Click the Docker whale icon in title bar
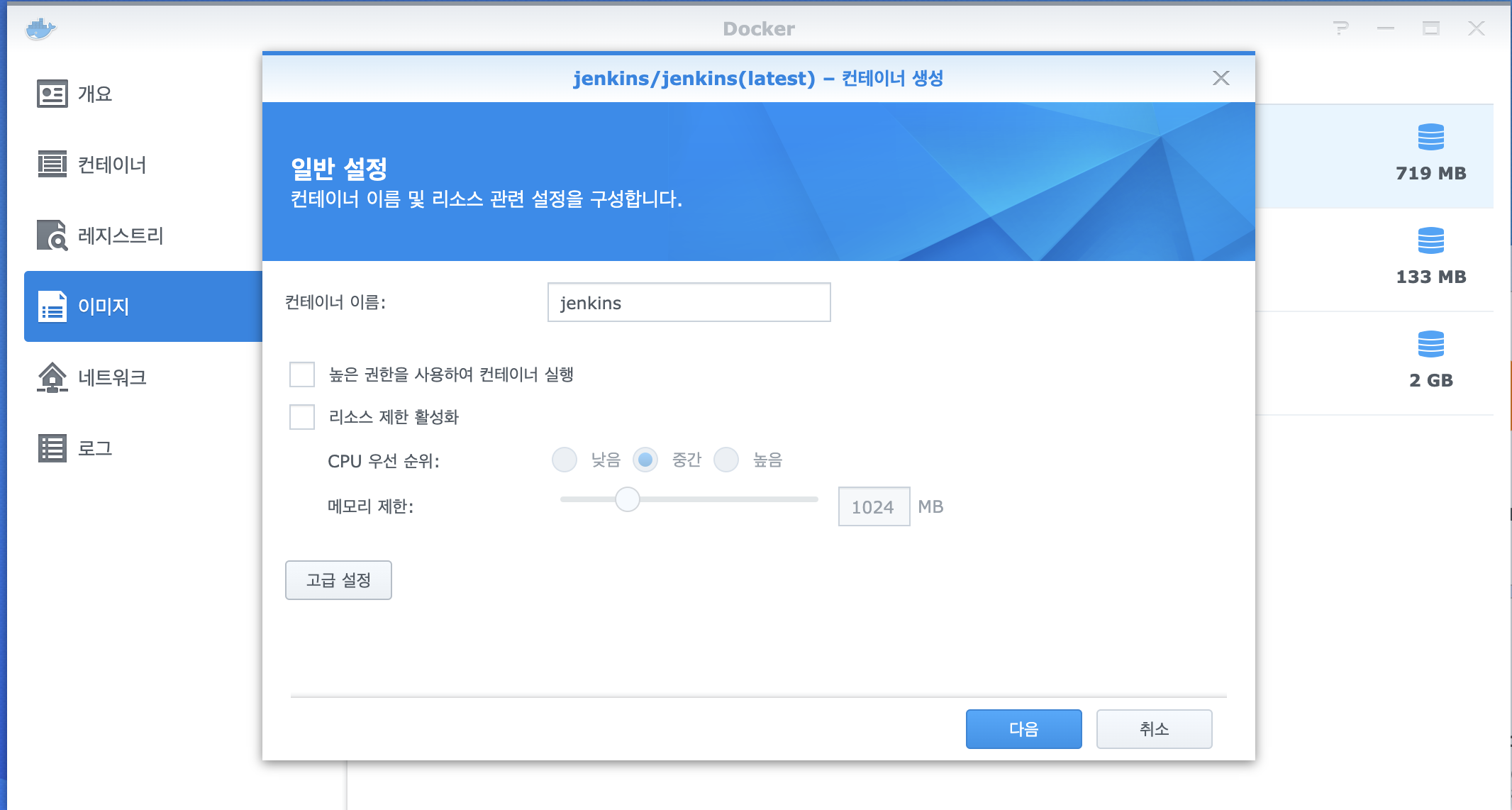 (40, 29)
